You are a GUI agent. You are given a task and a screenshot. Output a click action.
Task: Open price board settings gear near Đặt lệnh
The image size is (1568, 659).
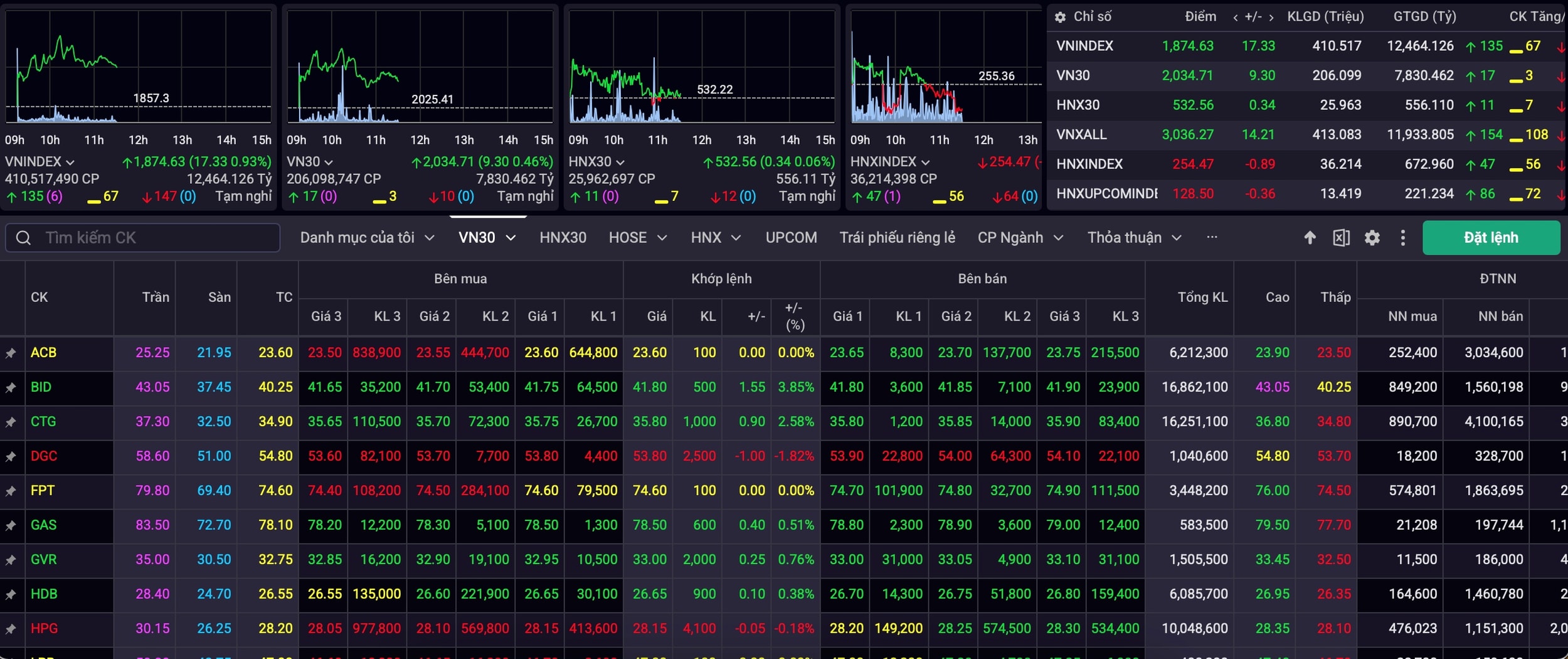(x=1372, y=238)
